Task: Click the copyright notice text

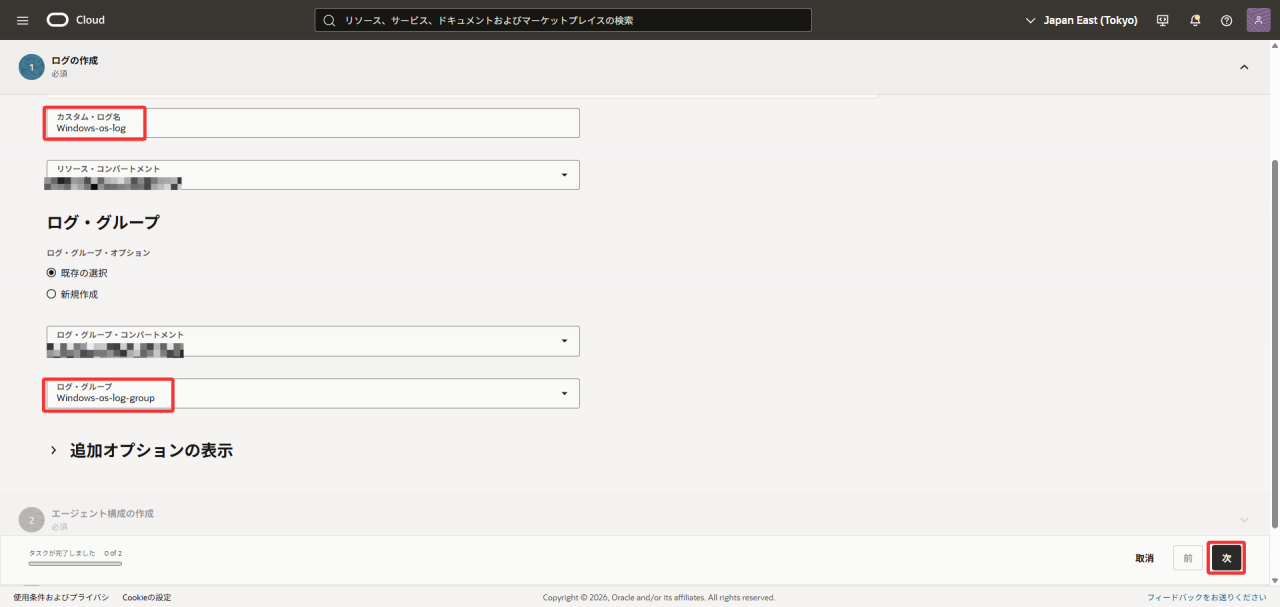Action: (x=659, y=597)
